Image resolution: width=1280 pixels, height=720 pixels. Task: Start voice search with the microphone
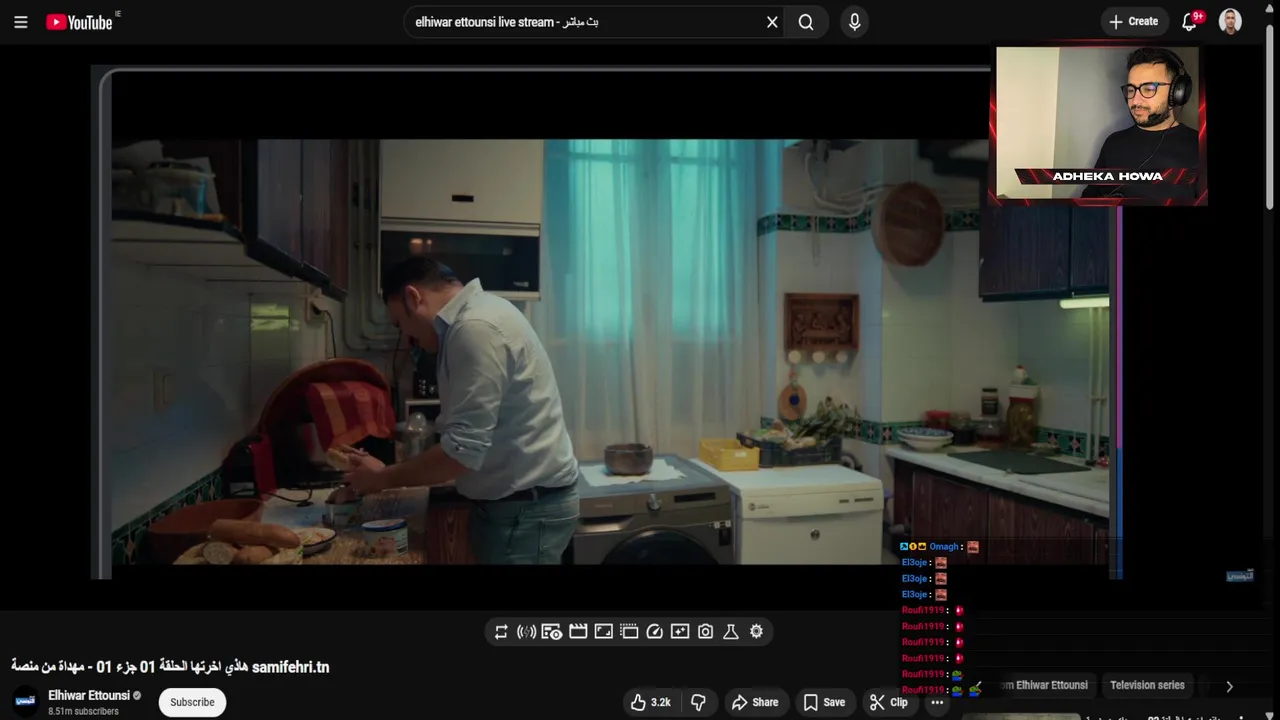pos(854,22)
